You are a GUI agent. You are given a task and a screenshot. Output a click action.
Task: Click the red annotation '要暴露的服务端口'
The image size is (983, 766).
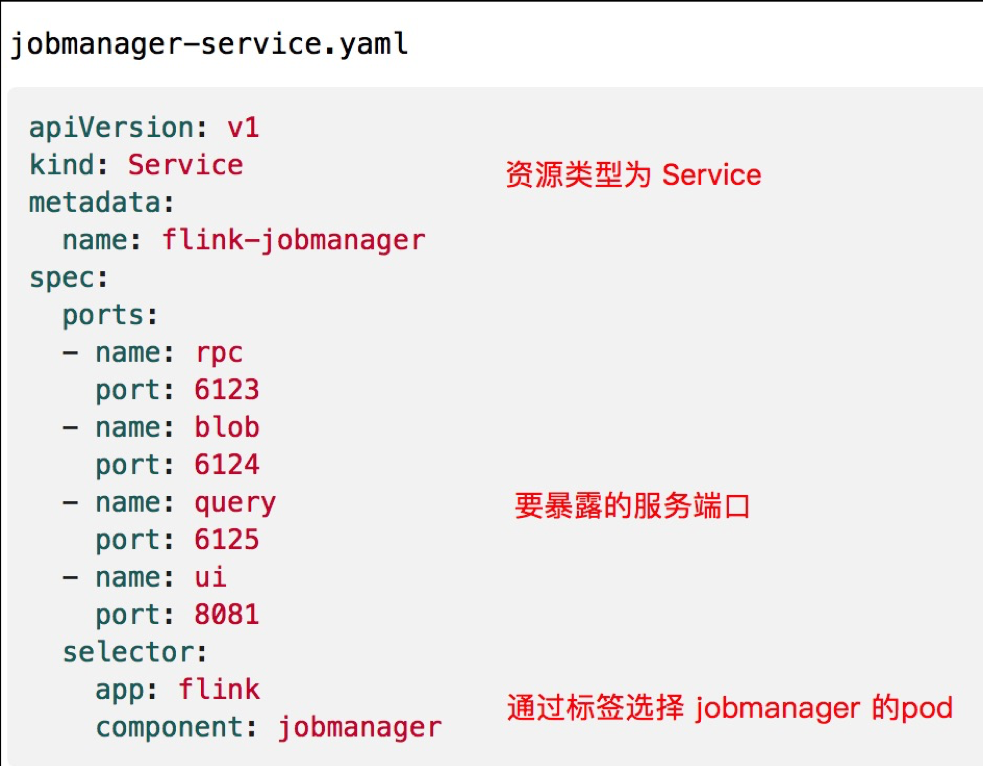tap(632, 506)
